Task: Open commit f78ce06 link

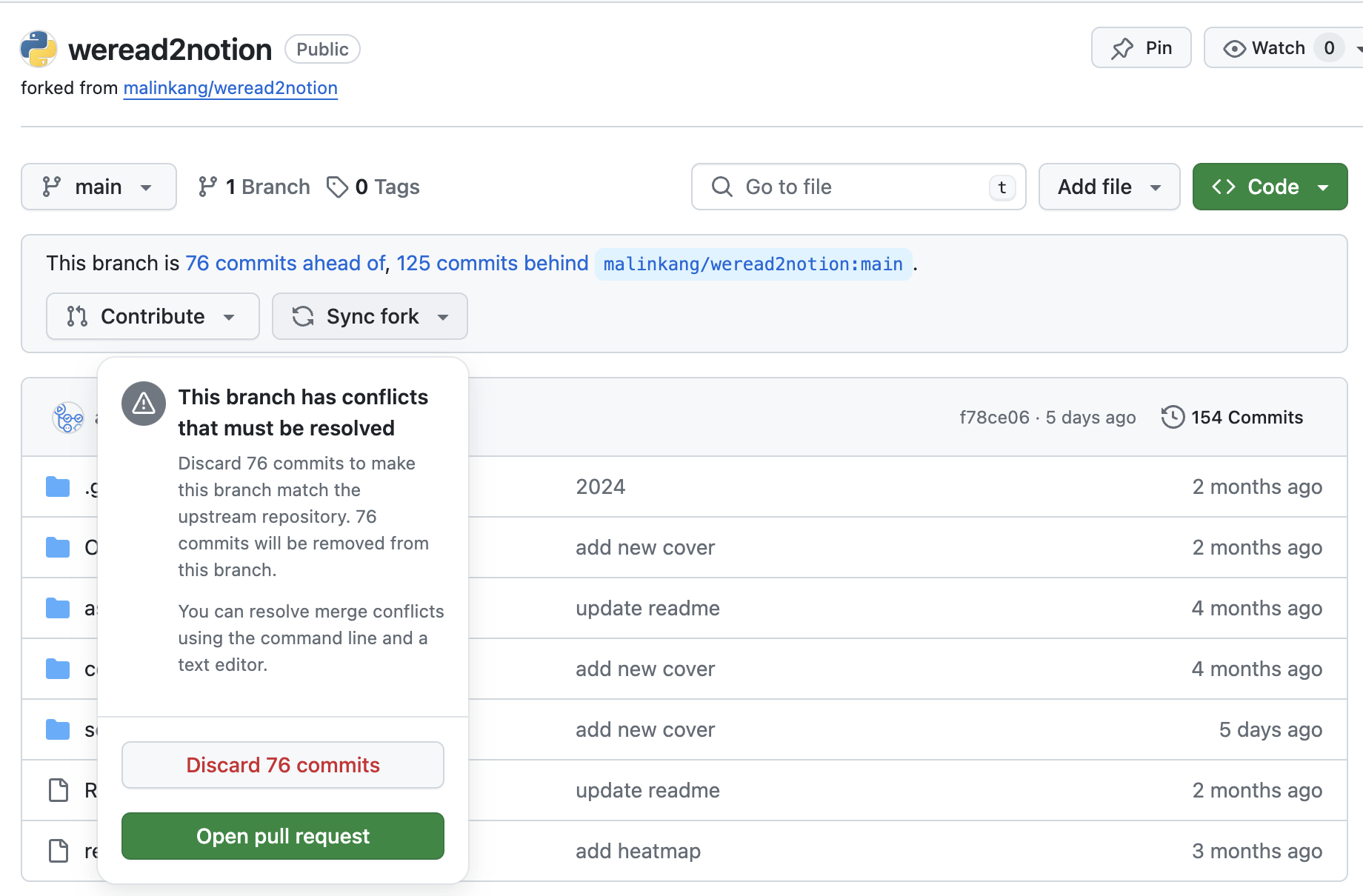Action: pos(994,418)
